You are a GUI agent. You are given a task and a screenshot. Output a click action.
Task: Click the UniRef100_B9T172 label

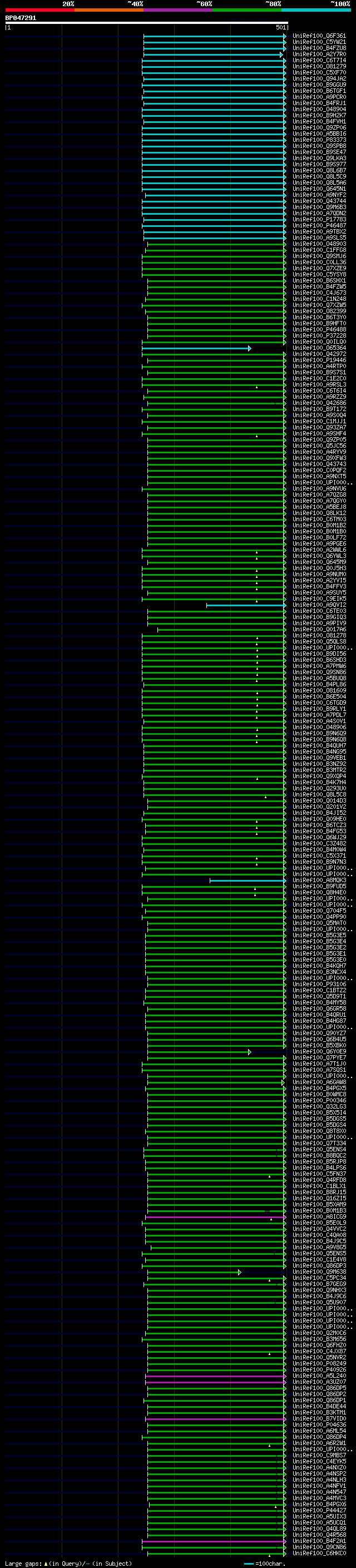[x=319, y=409]
